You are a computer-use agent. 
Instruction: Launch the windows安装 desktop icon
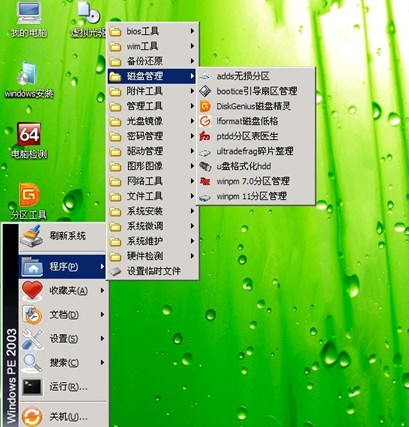tap(29, 80)
